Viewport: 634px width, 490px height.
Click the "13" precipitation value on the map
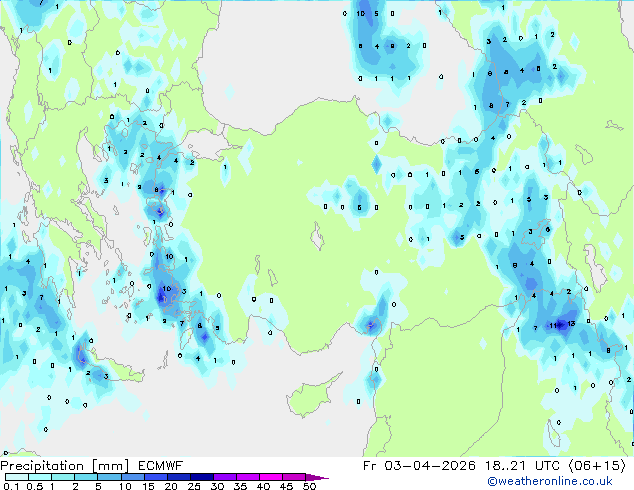[571, 324]
